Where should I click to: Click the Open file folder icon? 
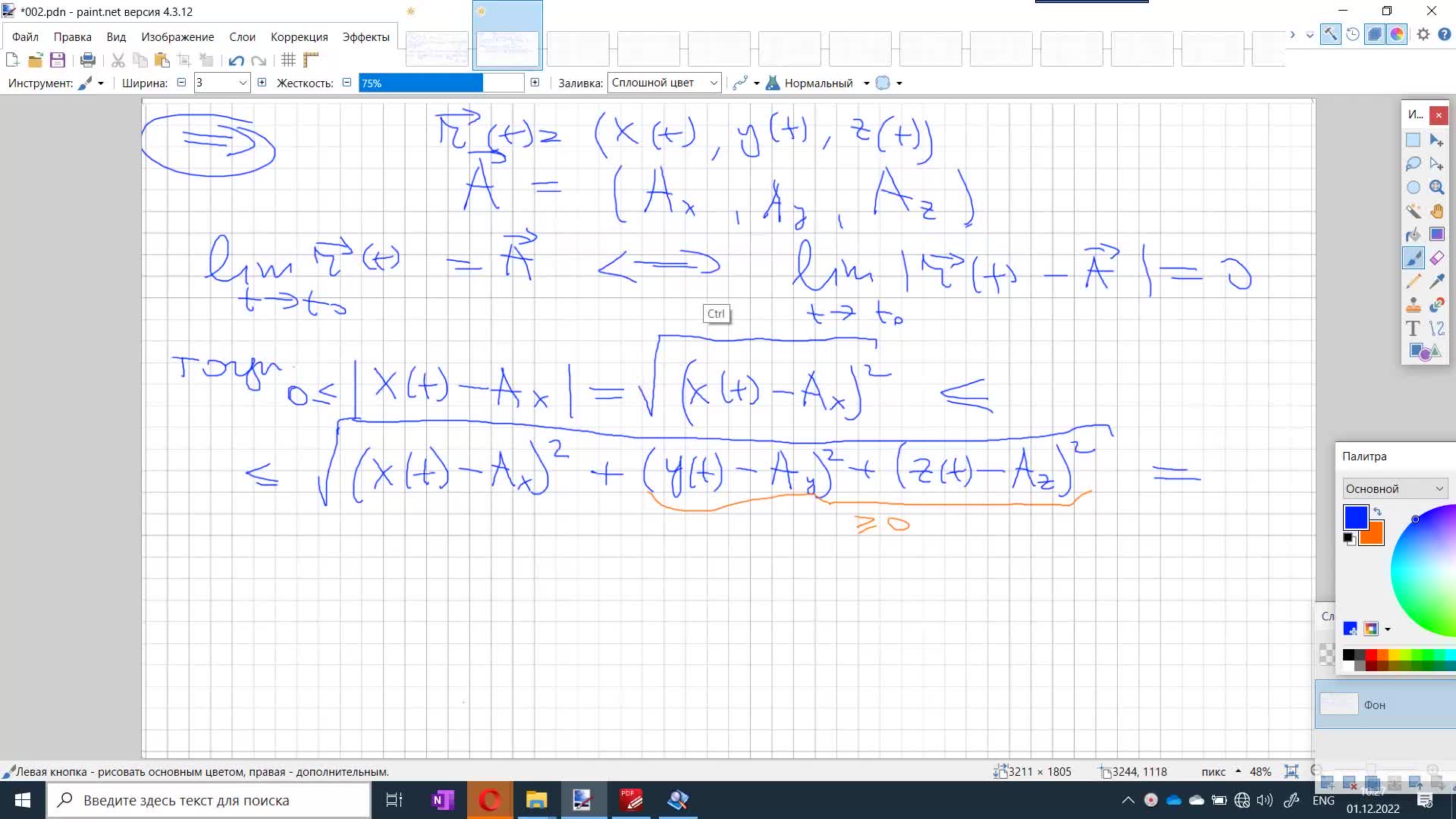pyautogui.click(x=35, y=60)
